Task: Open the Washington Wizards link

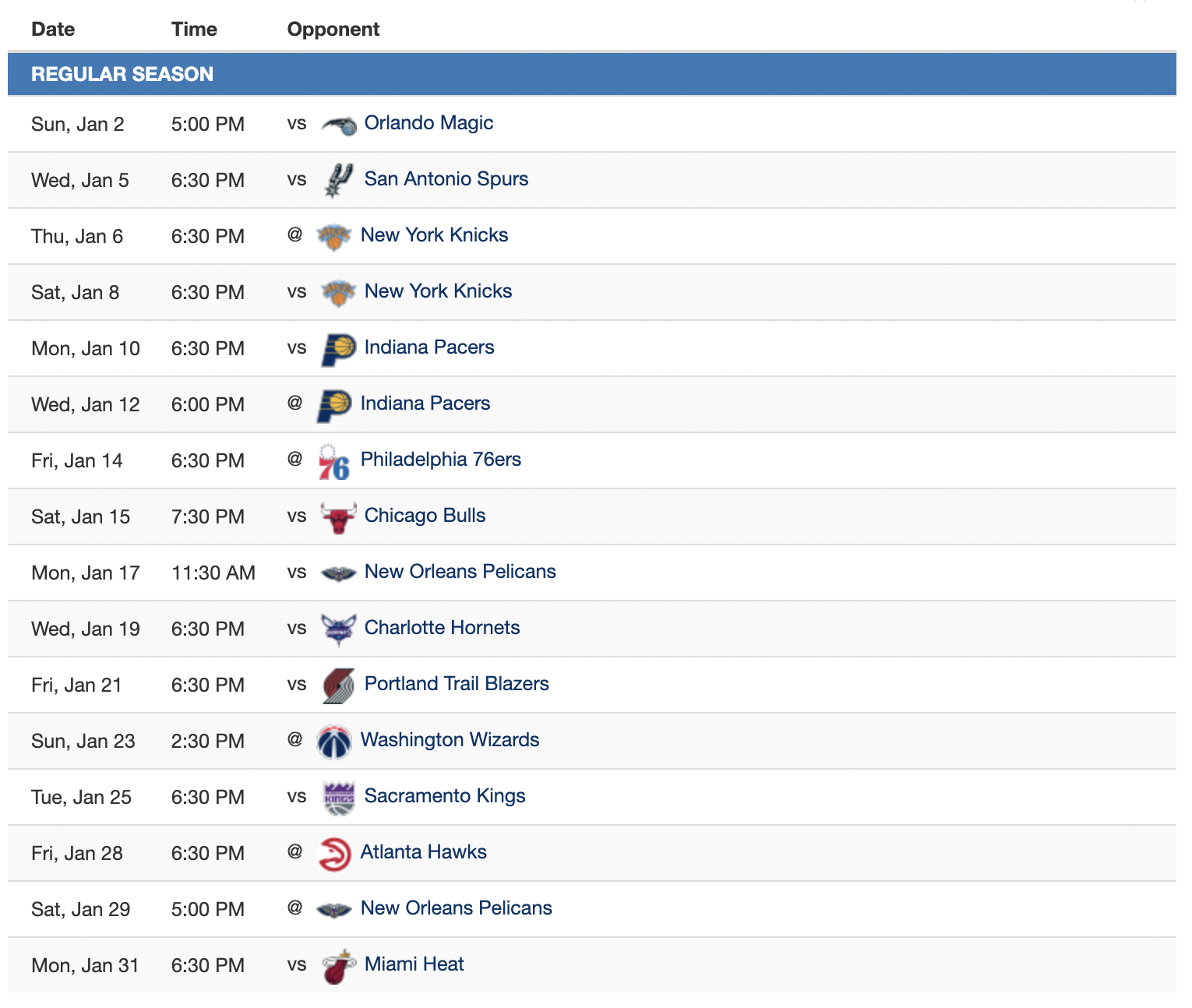Action: point(450,740)
